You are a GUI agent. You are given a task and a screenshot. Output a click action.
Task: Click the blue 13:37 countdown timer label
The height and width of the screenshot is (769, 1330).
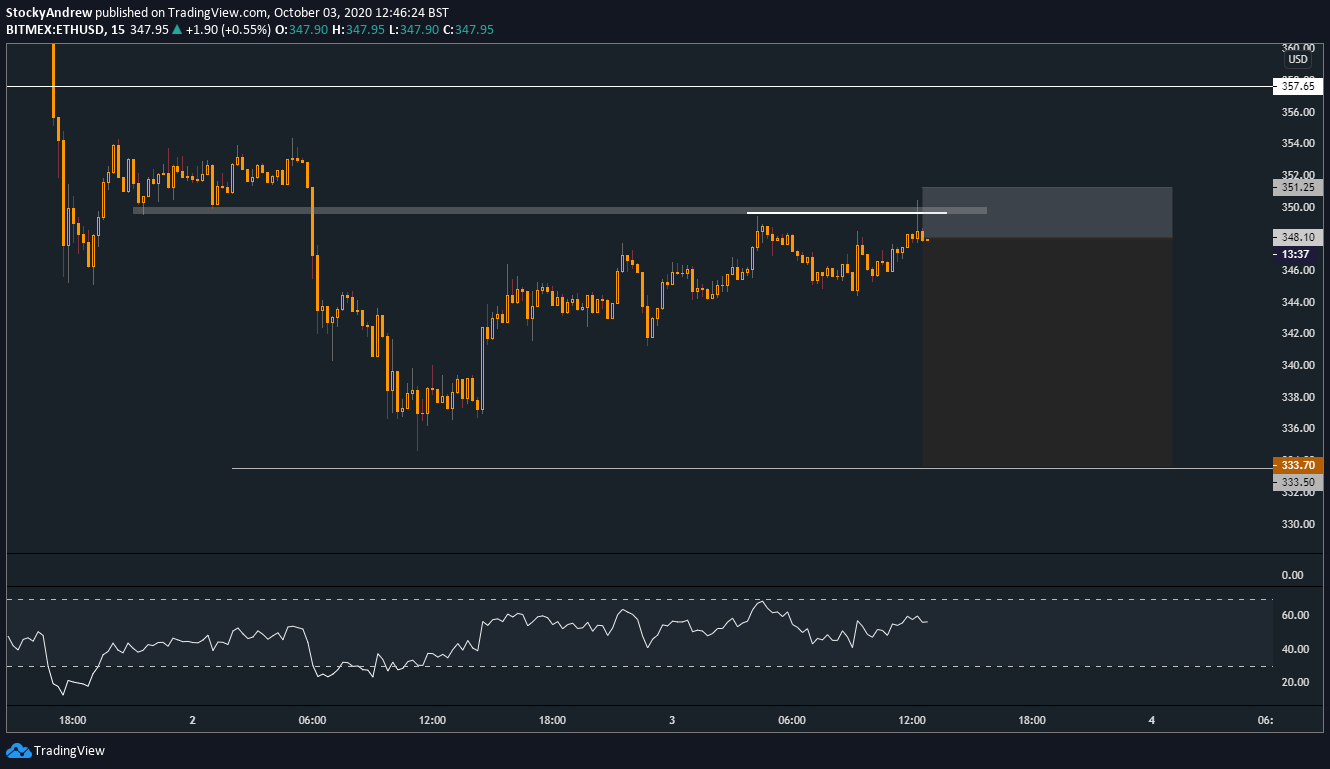1297,253
